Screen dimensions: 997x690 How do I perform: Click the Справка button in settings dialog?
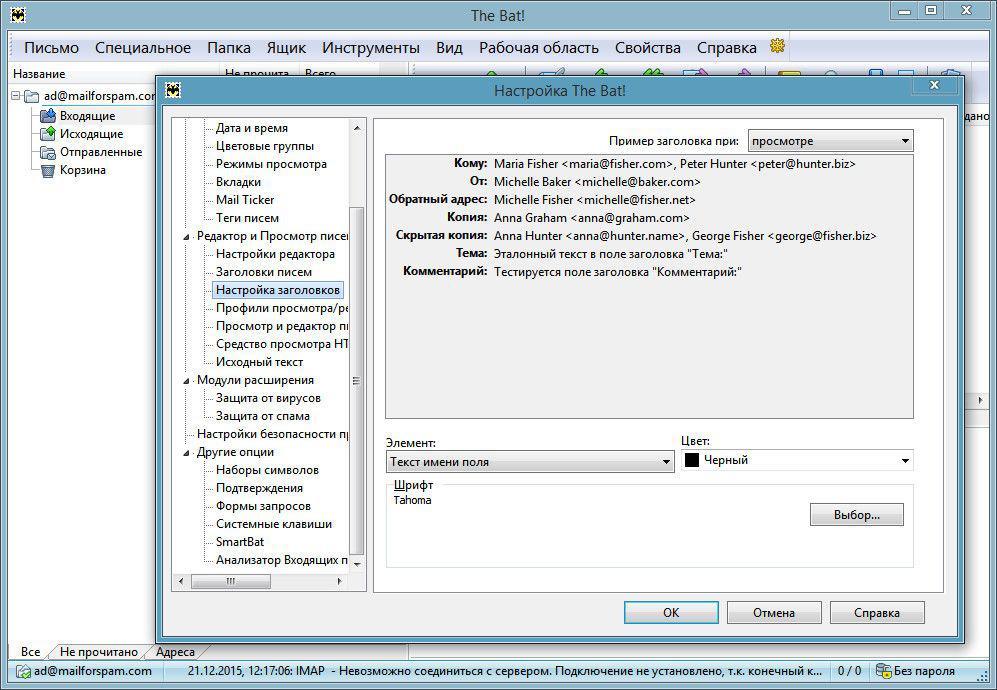(x=877, y=612)
